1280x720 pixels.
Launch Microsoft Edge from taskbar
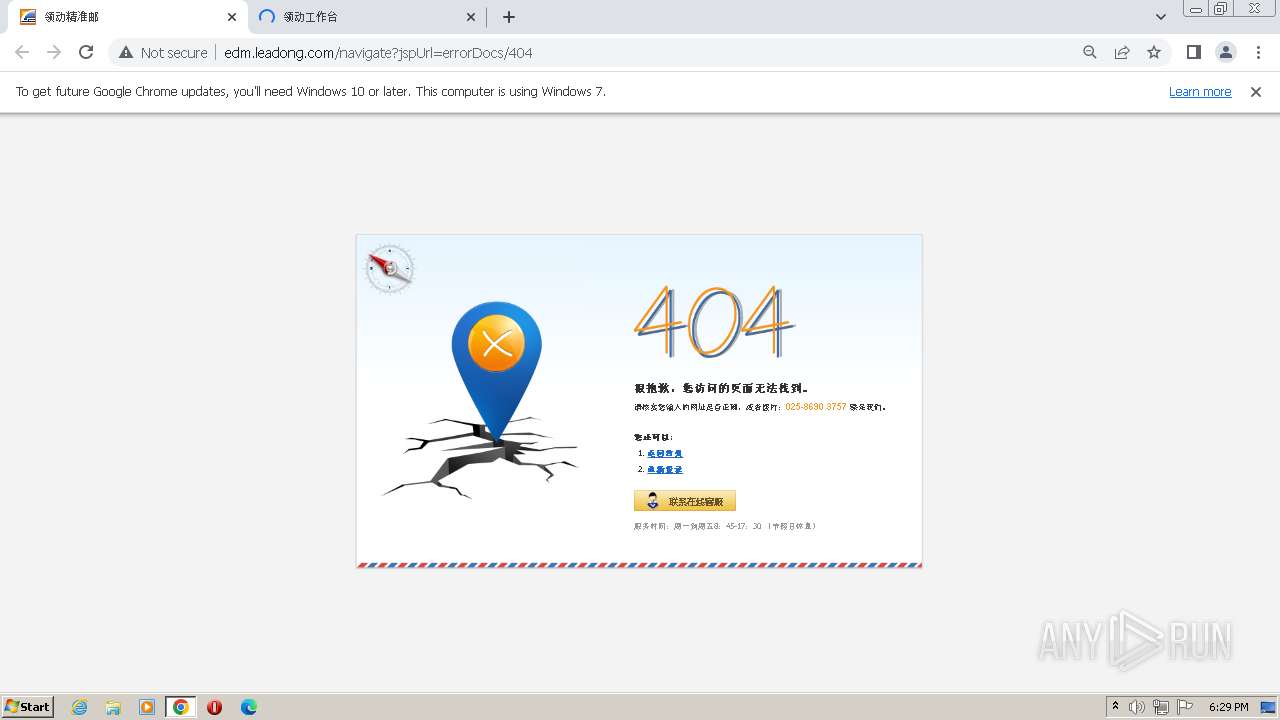coord(248,707)
